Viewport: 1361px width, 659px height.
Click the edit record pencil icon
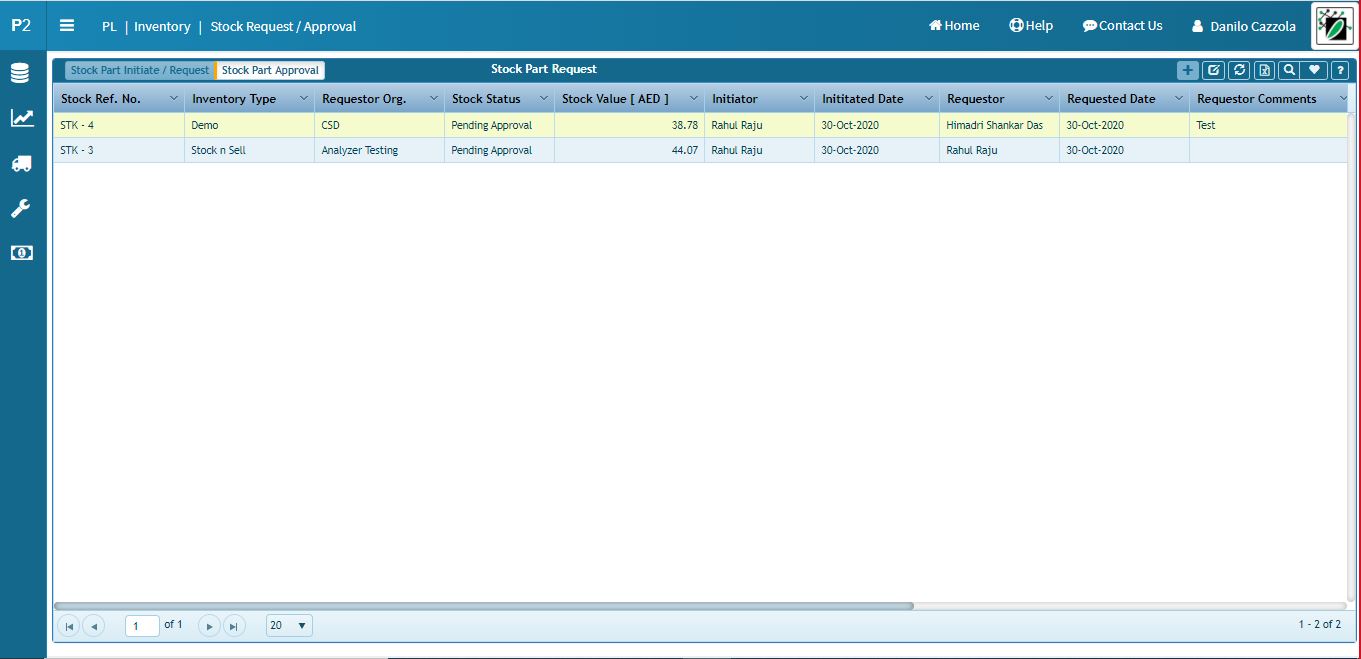(x=1213, y=70)
